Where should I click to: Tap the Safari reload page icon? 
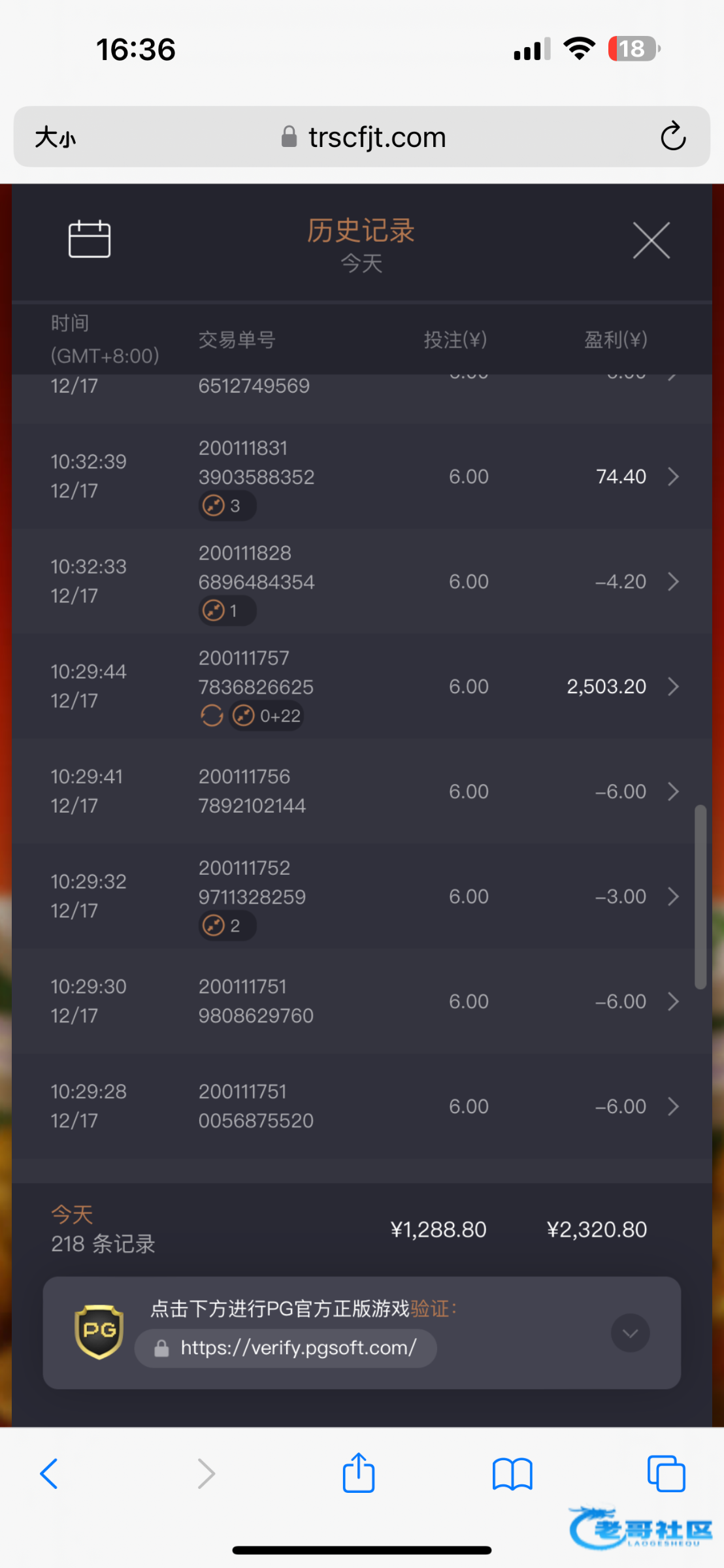coord(672,137)
